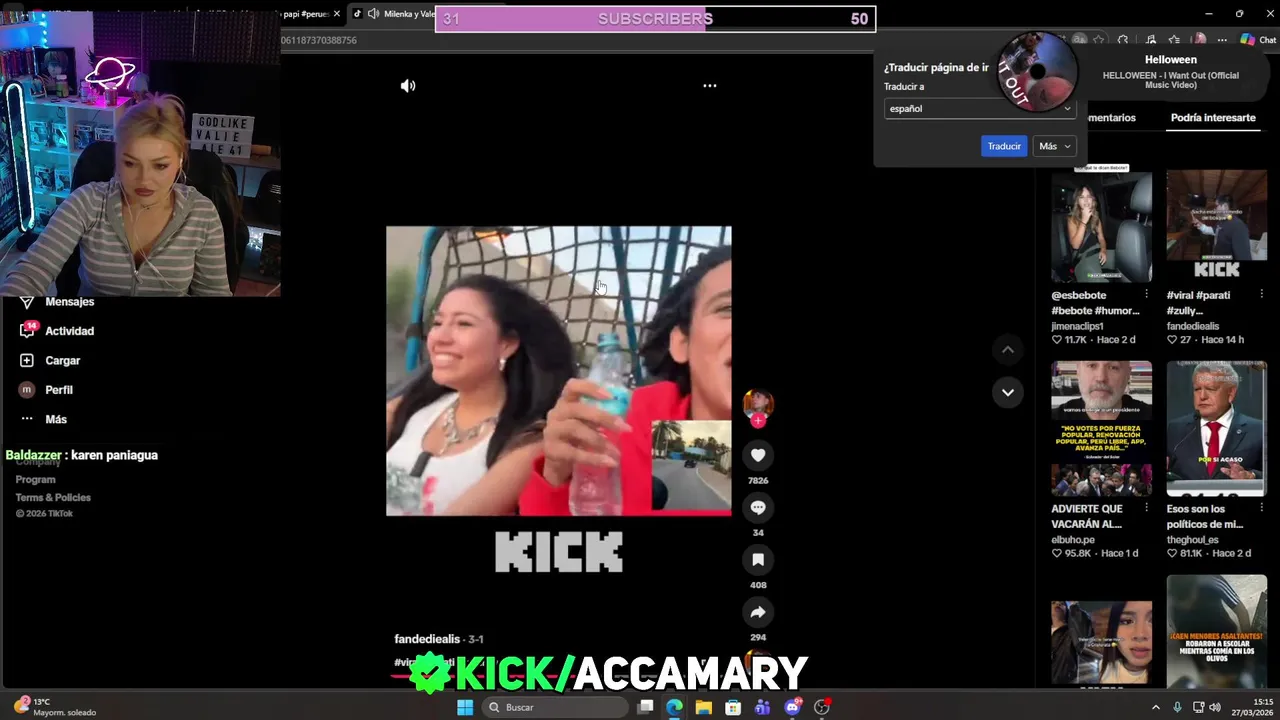1280x720 pixels.
Task: Share the video with the arrow icon
Action: (758, 612)
